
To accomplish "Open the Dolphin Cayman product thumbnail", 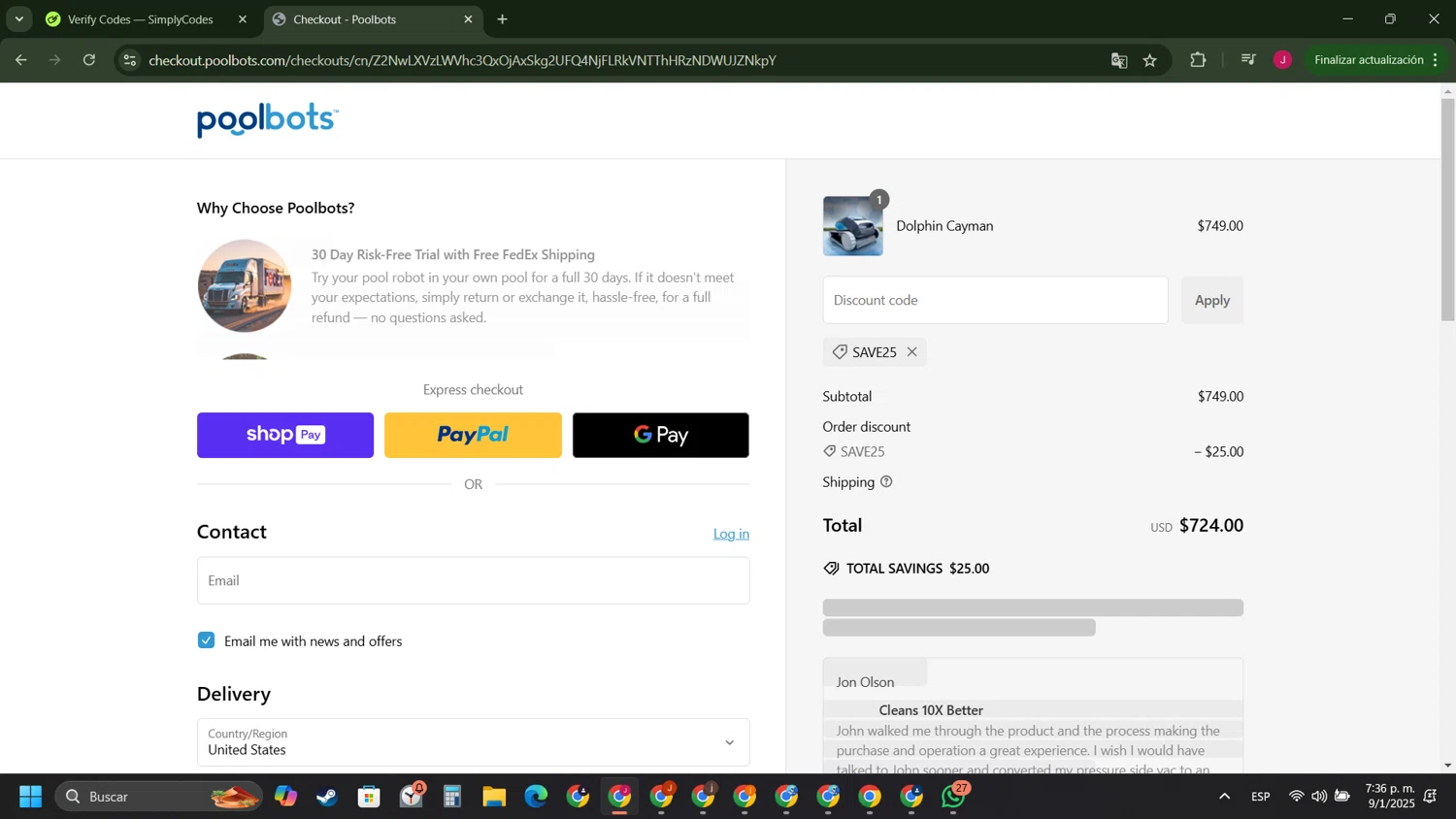I will [x=852, y=226].
